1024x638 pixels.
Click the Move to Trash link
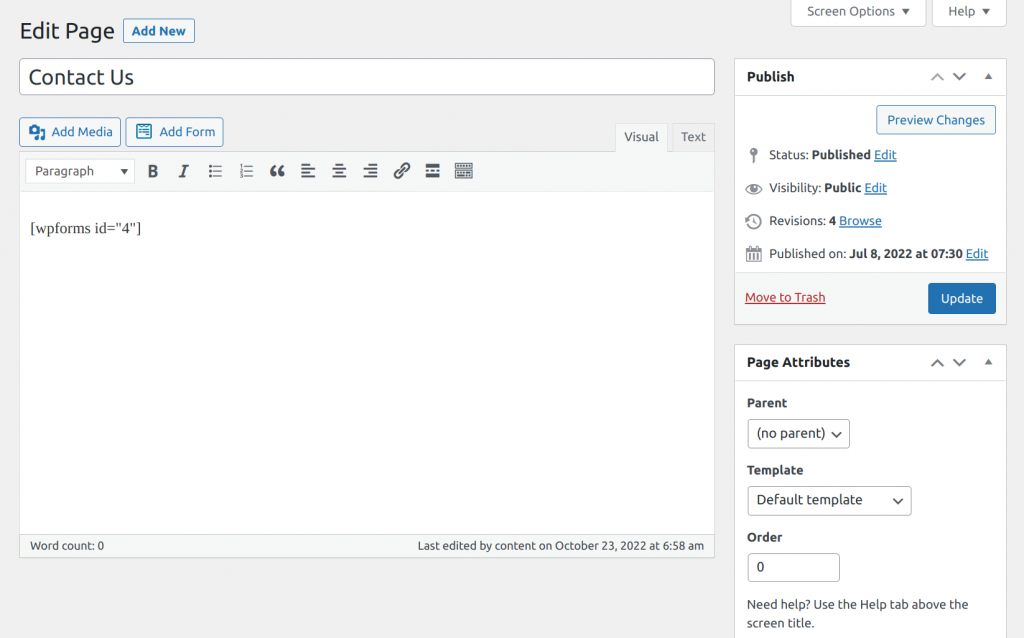(x=785, y=298)
